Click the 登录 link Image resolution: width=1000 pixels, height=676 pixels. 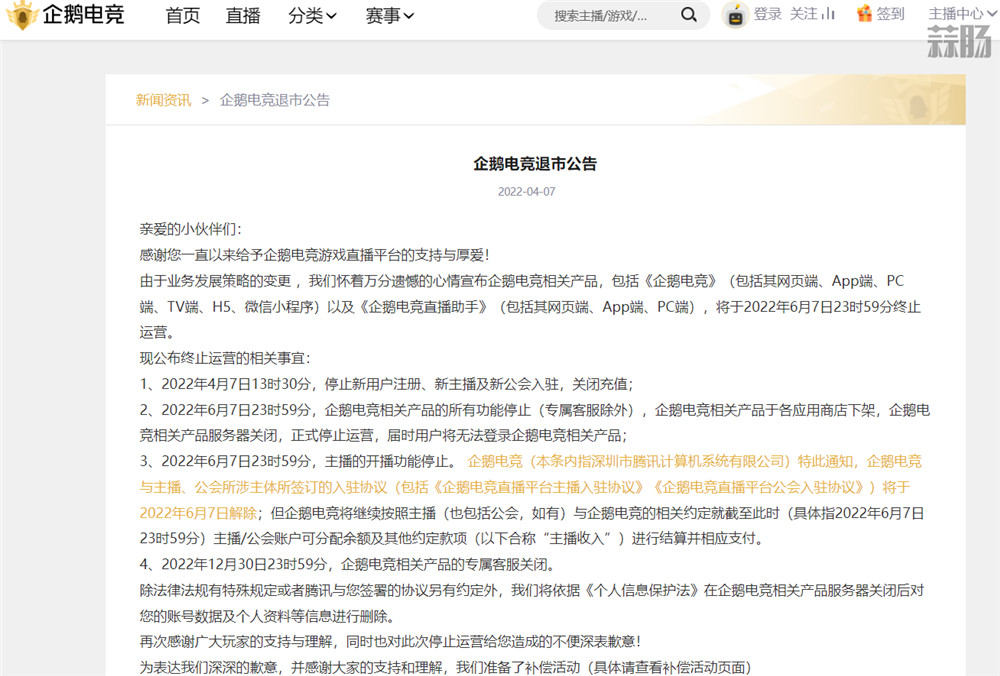[x=767, y=13]
